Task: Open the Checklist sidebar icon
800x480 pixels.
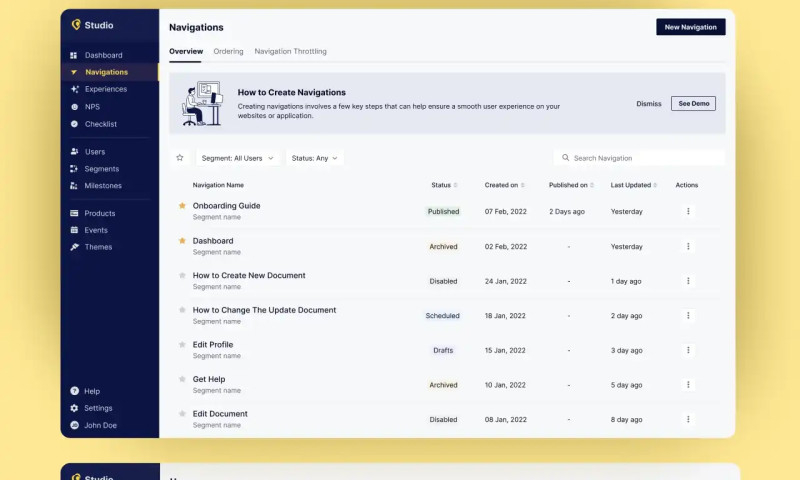Action: point(74,124)
